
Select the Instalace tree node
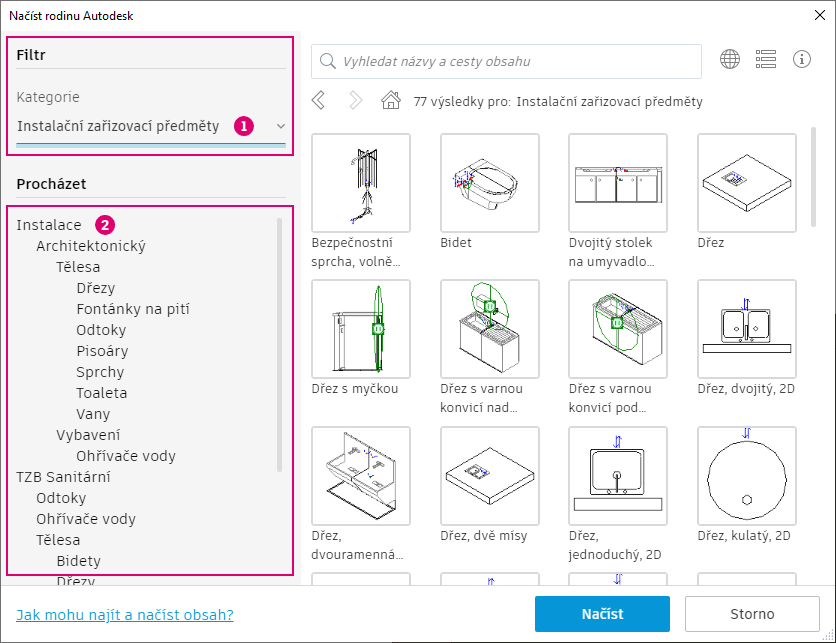[49, 225]
